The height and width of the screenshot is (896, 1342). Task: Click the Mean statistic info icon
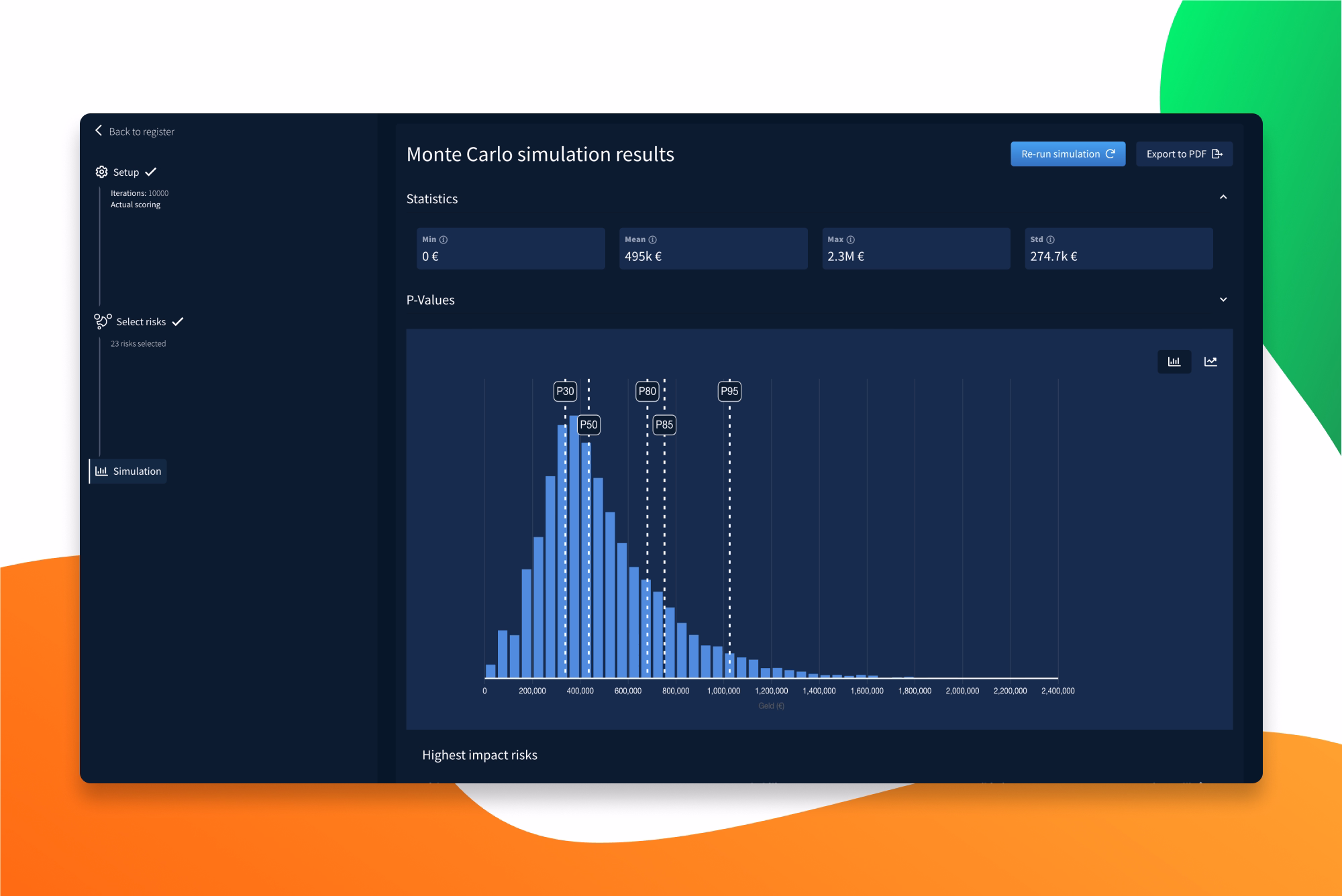653,239
